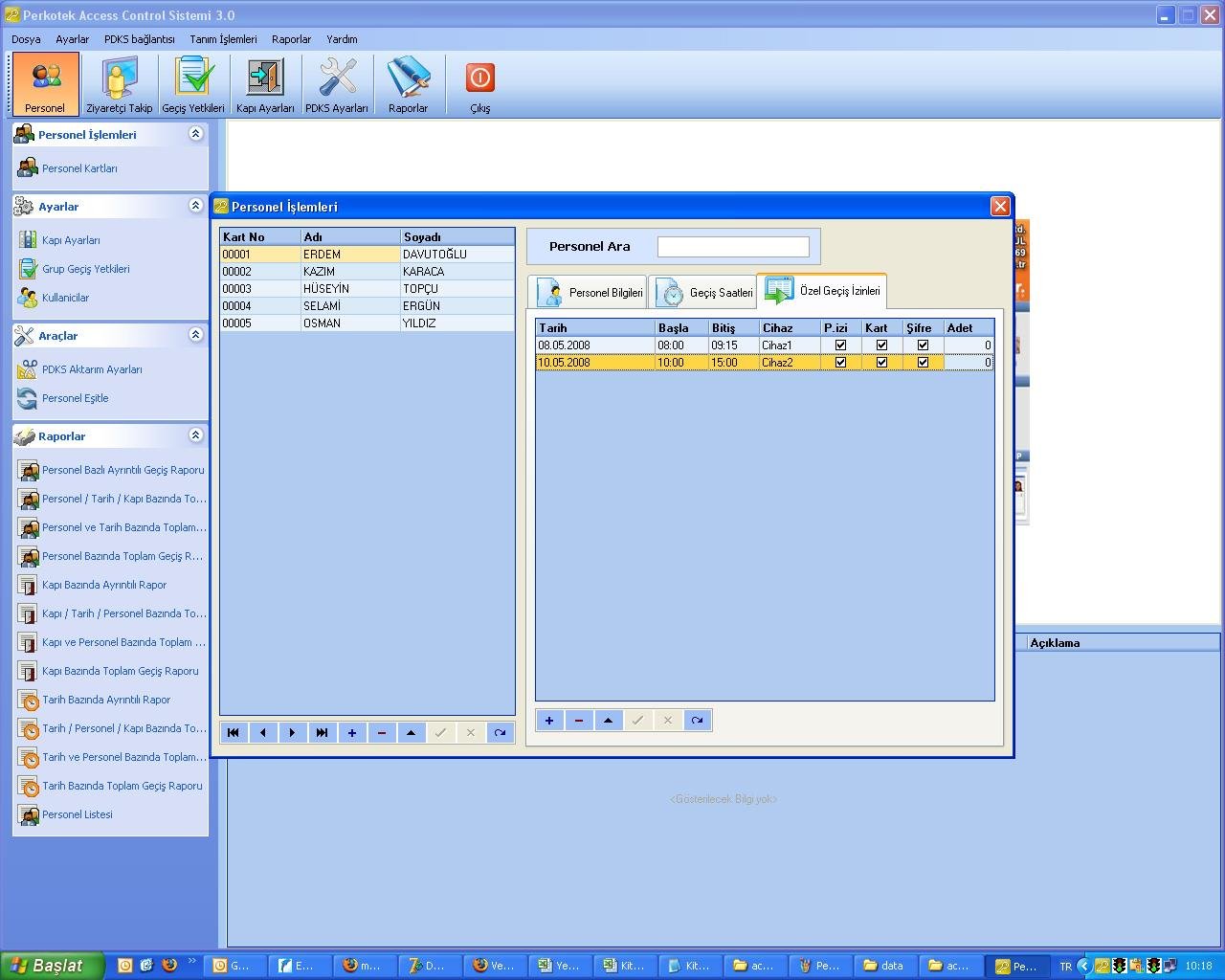
Task: Uncheck the Şifre checkbox for 10.05.2008
Action: pyautogui.click(x=923, y=362)
